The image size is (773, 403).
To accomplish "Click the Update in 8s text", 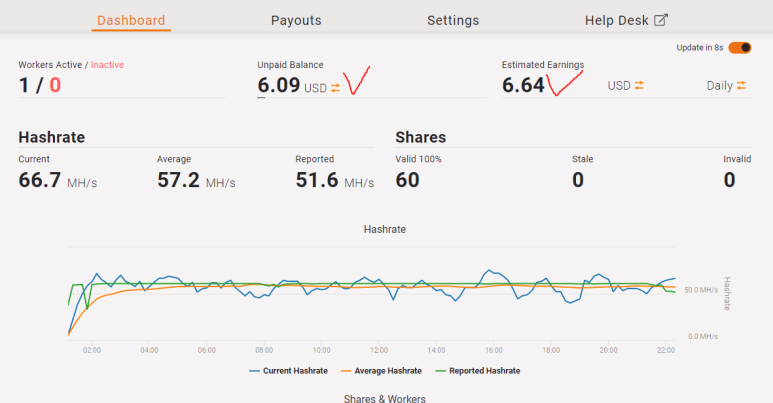I will [700, 47].
